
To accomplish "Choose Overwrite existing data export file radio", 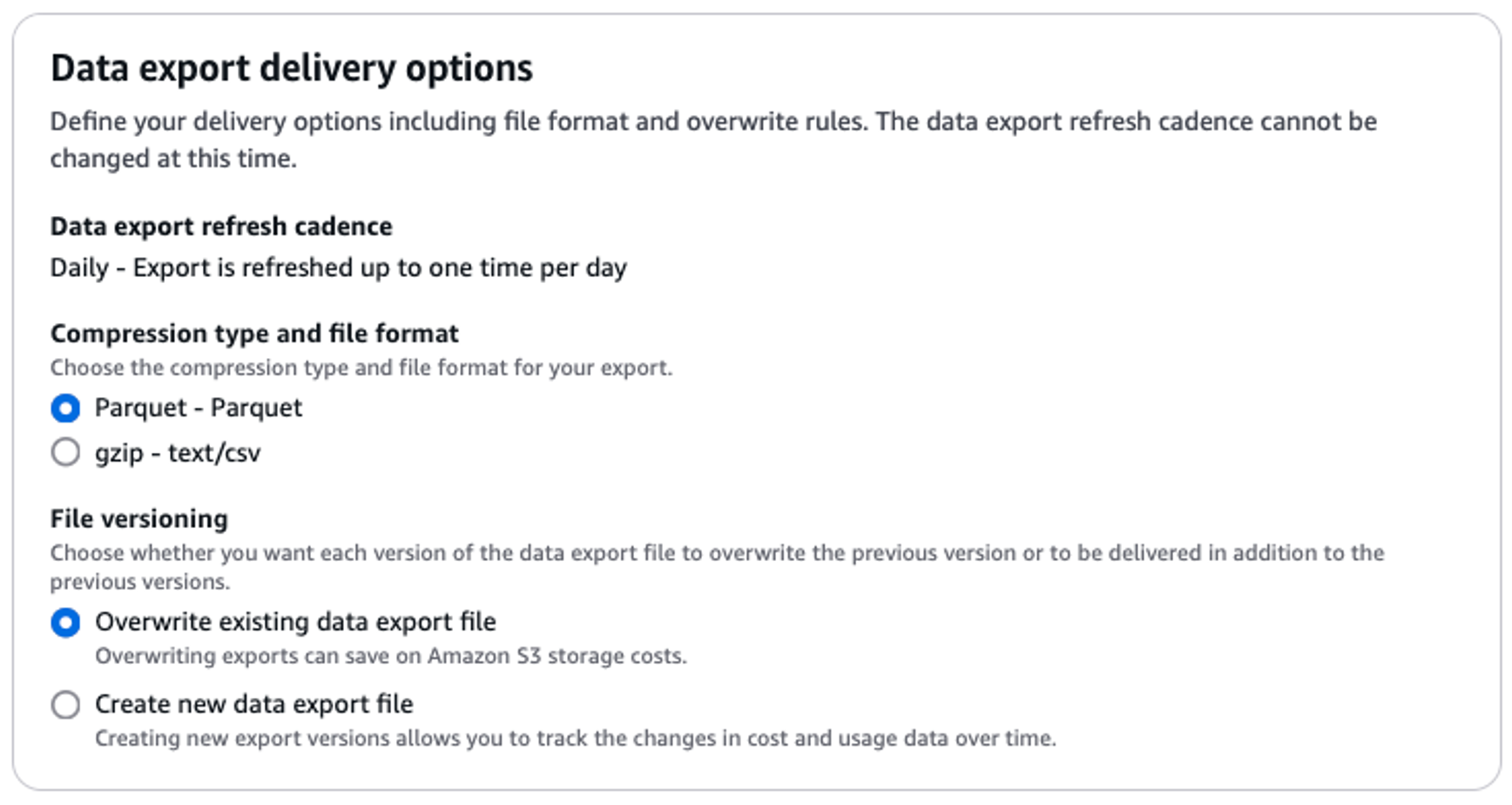I will pos(65,622).
